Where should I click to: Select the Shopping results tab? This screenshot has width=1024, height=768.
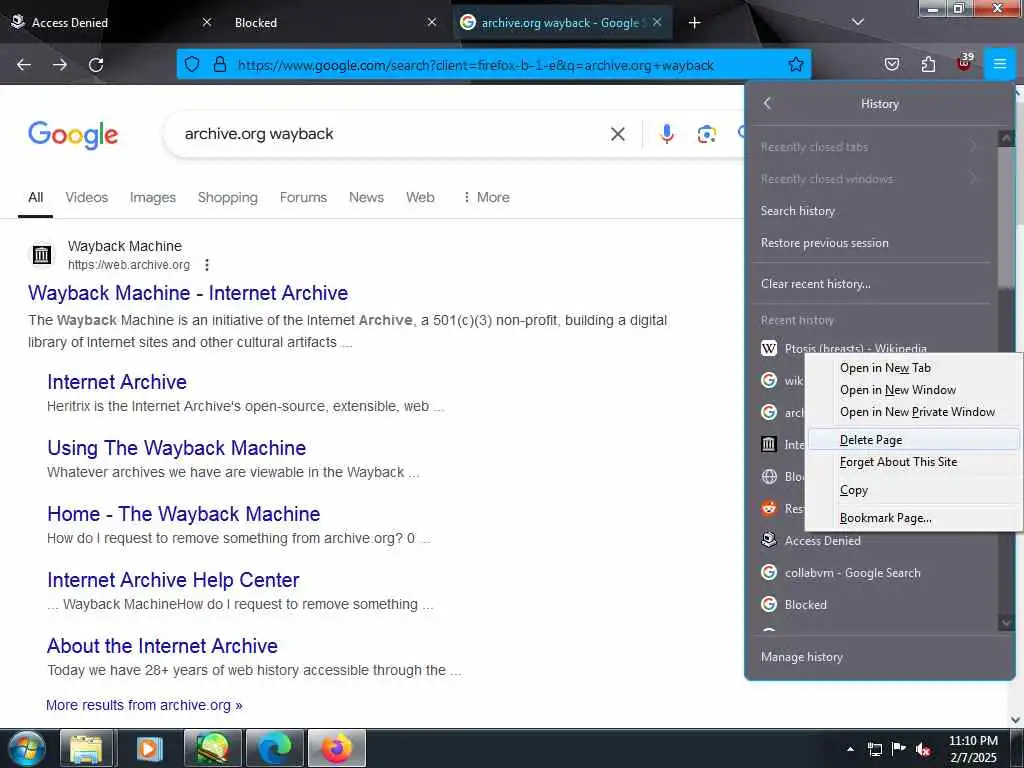point(228,197)
